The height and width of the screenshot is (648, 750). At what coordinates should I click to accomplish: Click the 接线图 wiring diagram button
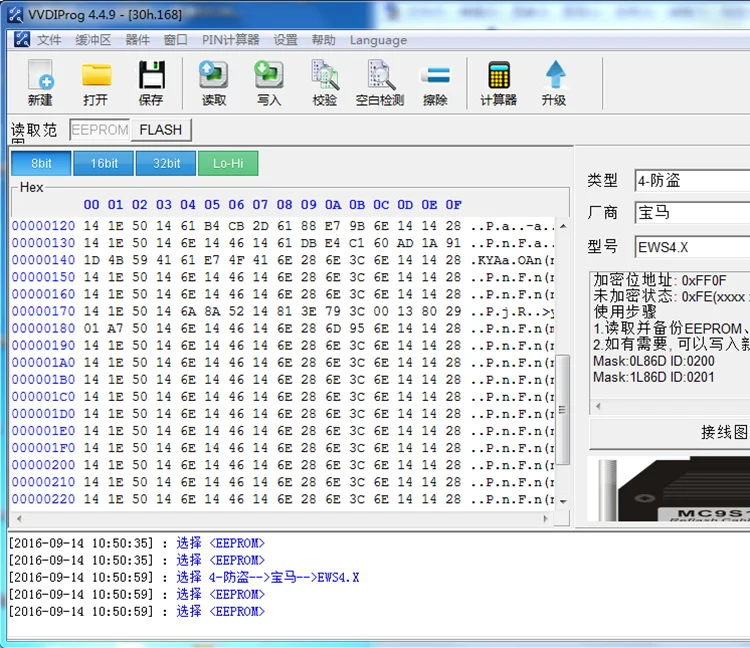(670, 433)
